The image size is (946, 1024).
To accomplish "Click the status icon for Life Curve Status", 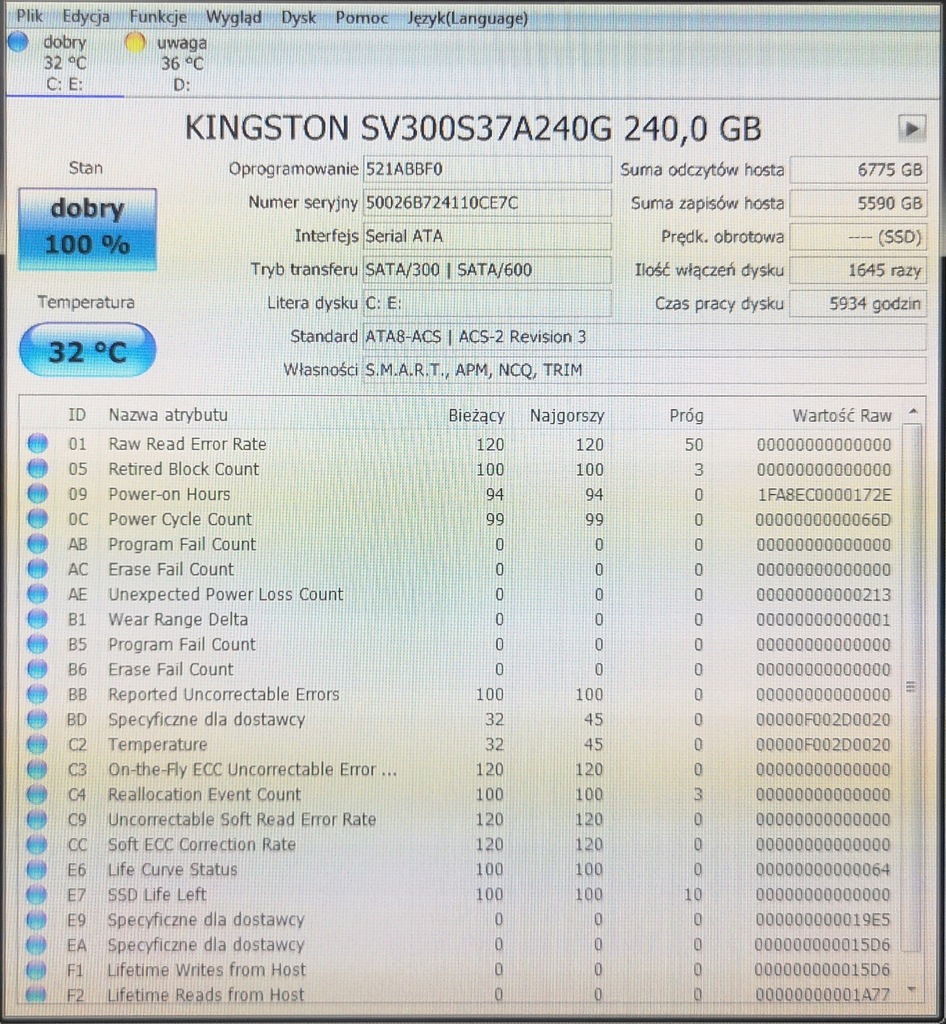I will [x=38, y=869].
